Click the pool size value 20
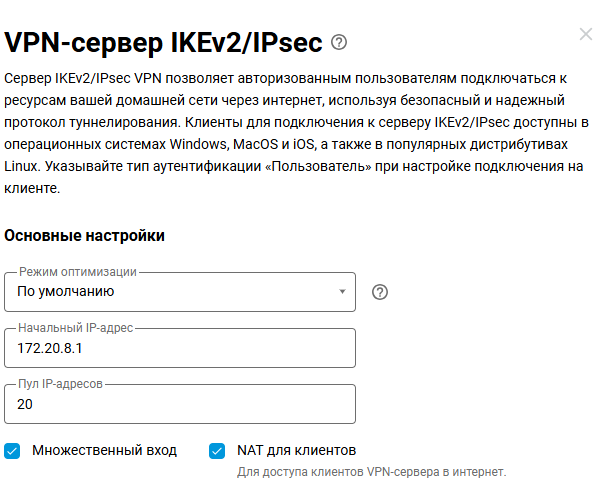The height and width of the screenshot is (503, 612). (x=25, y=404)
